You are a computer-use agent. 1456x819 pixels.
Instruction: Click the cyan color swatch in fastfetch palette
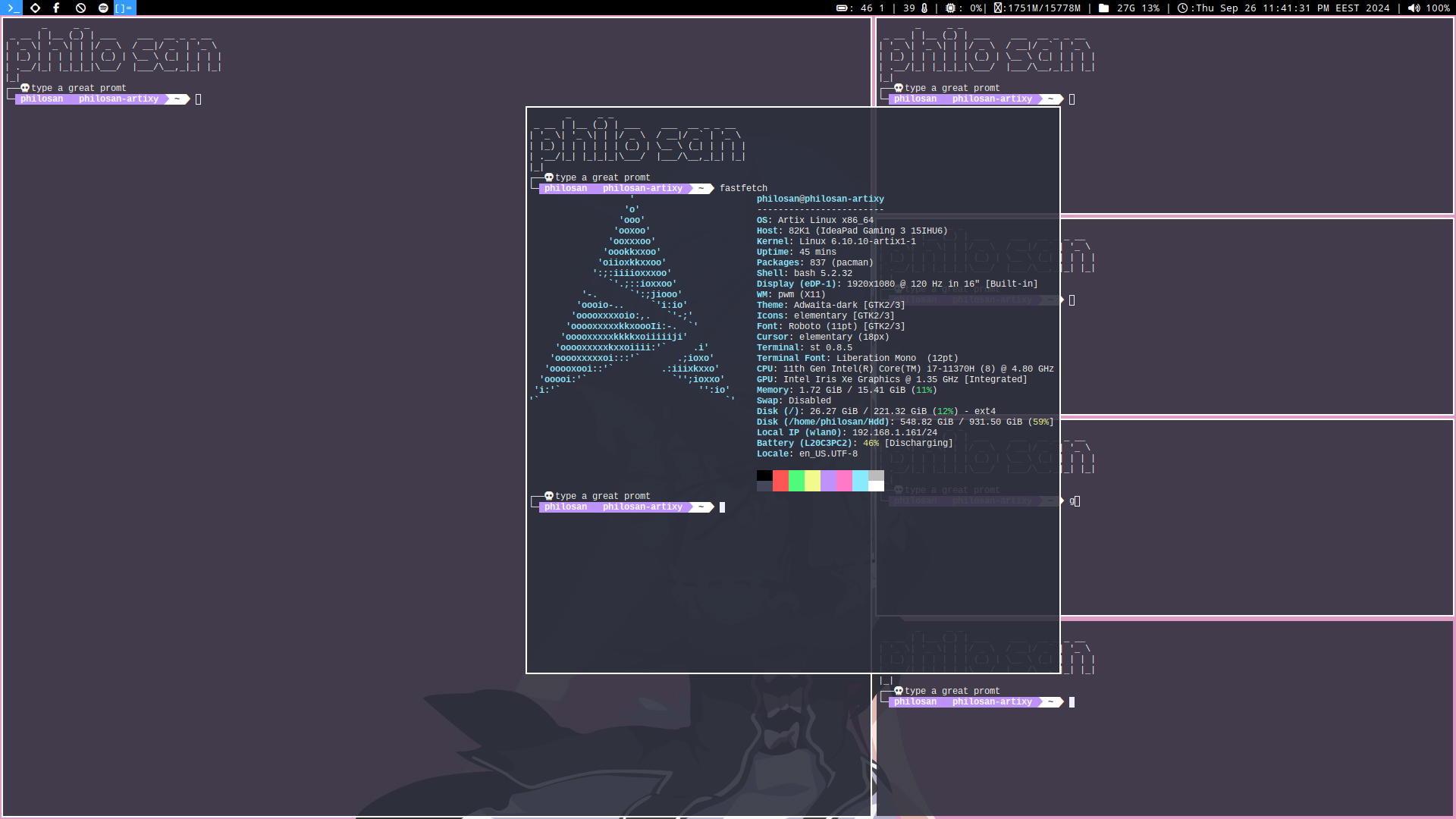(x=860, y=480)
